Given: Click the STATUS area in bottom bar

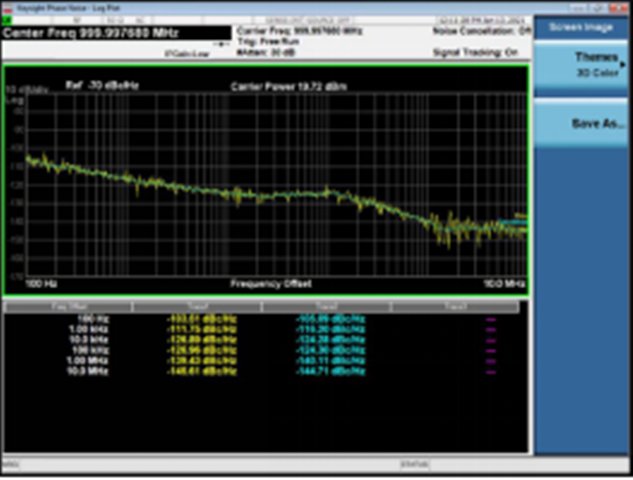Looking at the screenshot, I should 413,464.
